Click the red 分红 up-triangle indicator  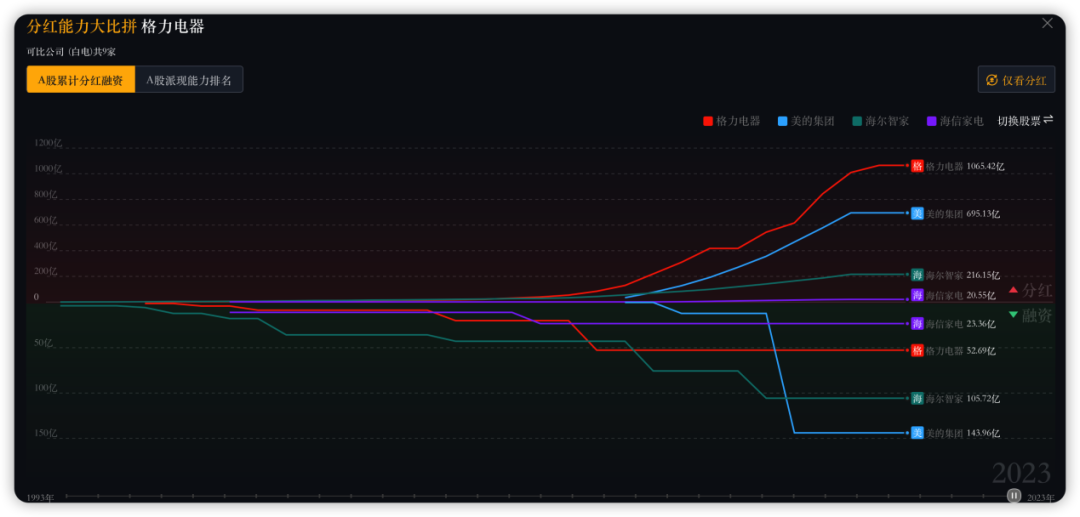pos(1013,291)
